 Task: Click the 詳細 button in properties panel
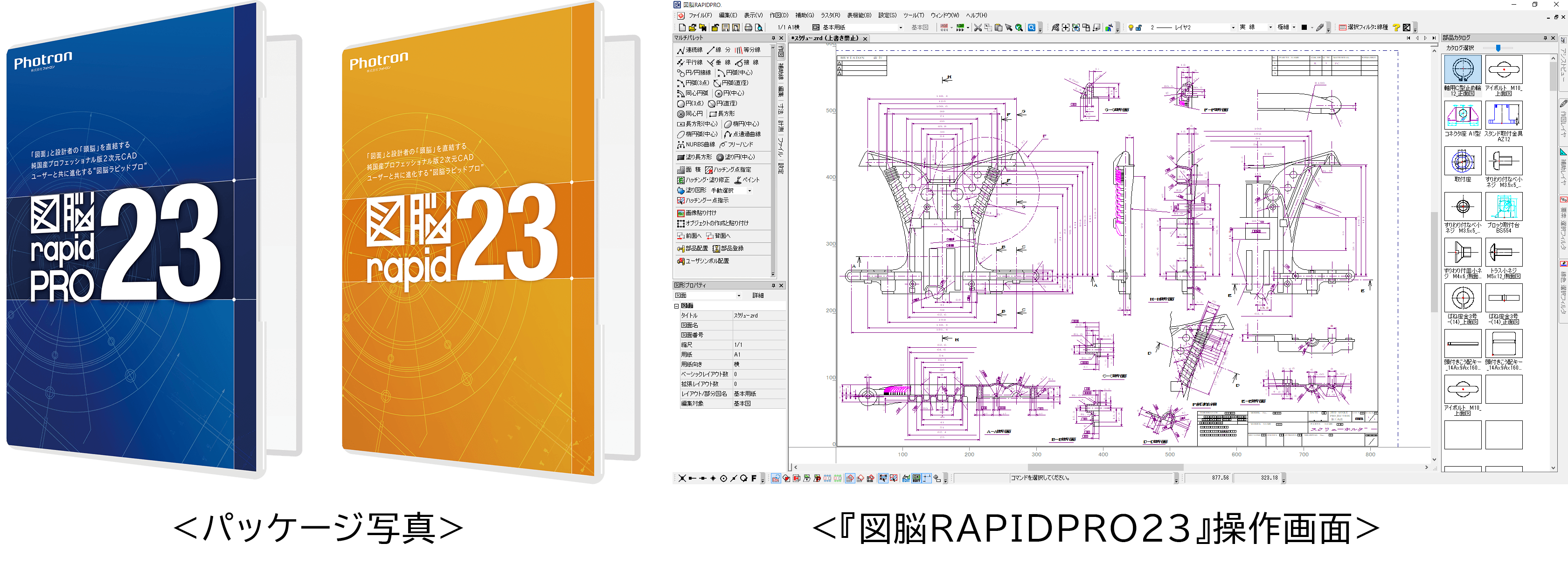(758, 296)
